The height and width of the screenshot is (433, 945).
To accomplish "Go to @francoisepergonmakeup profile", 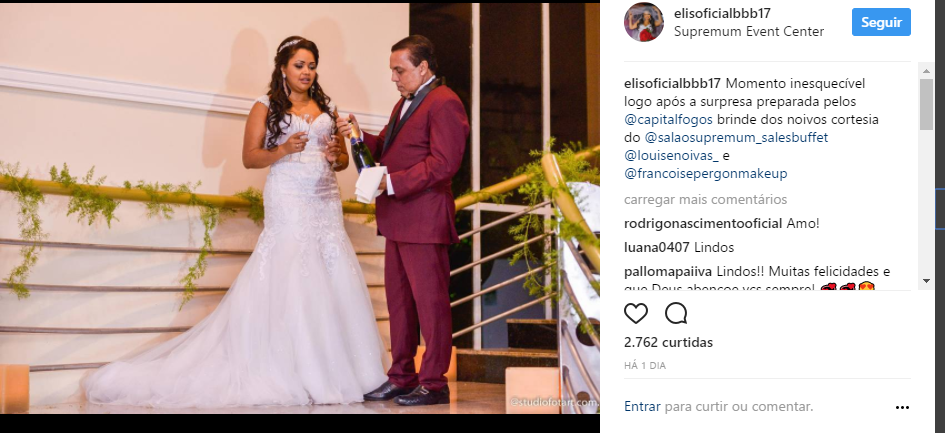I will 706,174.
